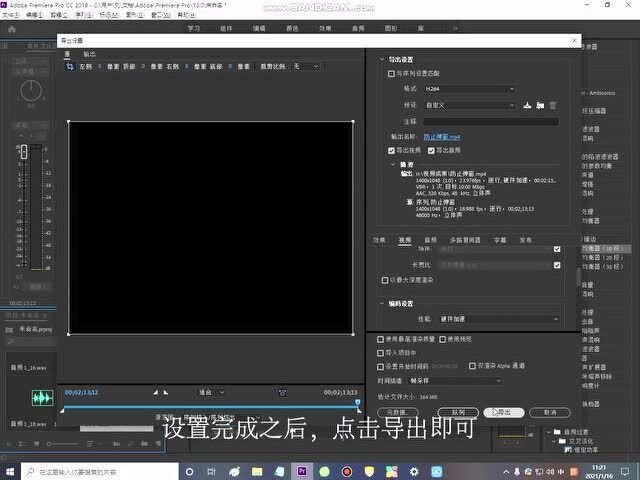Screen dimensions: 640x480
Task: Click the Cortana circle icon on taskbar
Action: 189,471
